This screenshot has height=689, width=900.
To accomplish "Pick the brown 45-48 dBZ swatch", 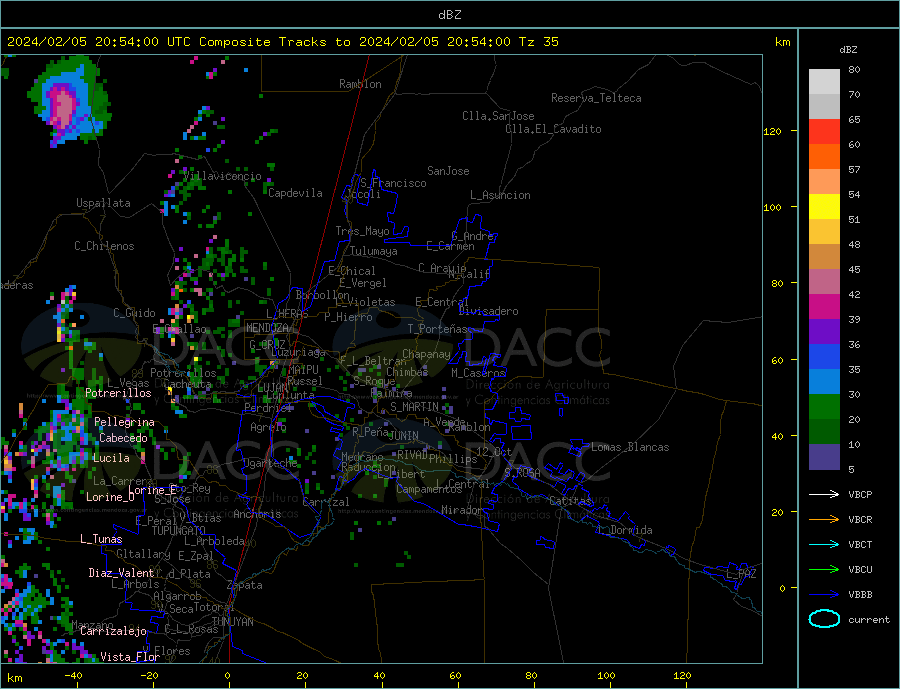I will pos(824,257).
